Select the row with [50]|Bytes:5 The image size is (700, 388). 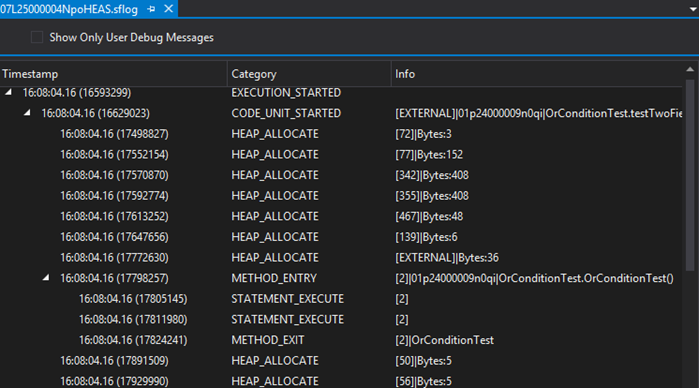coord(341,361)
